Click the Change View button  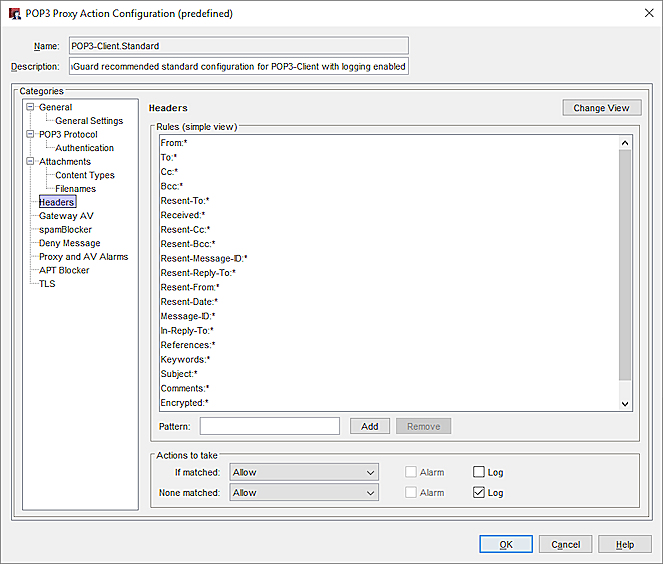(x=602, y=108)
